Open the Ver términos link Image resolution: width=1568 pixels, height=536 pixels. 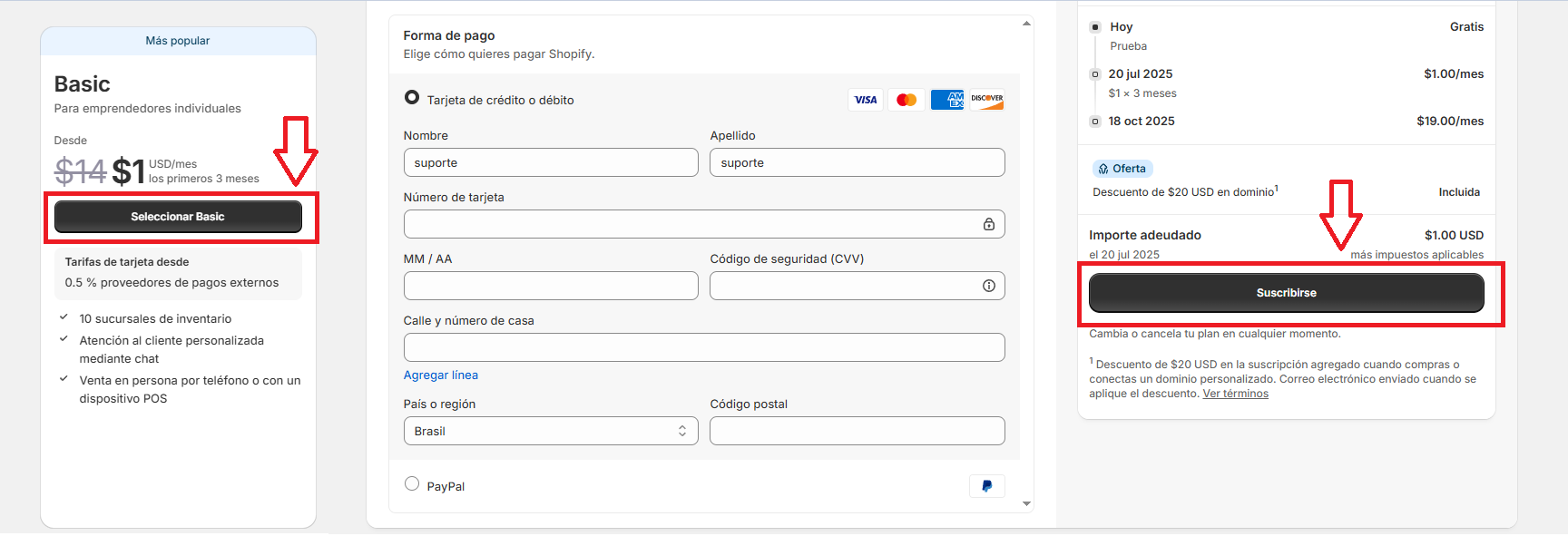[1236, 394]
